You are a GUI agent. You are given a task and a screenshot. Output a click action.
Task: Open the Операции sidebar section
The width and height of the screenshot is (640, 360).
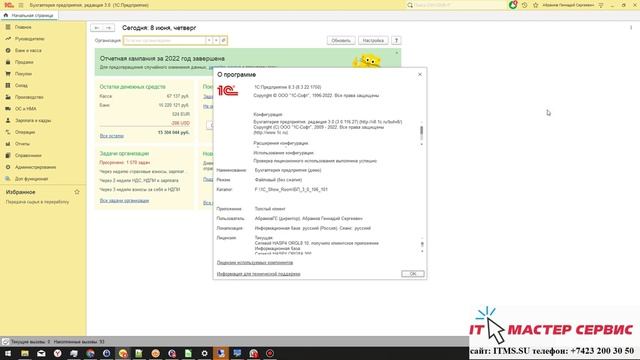[25, 132]
